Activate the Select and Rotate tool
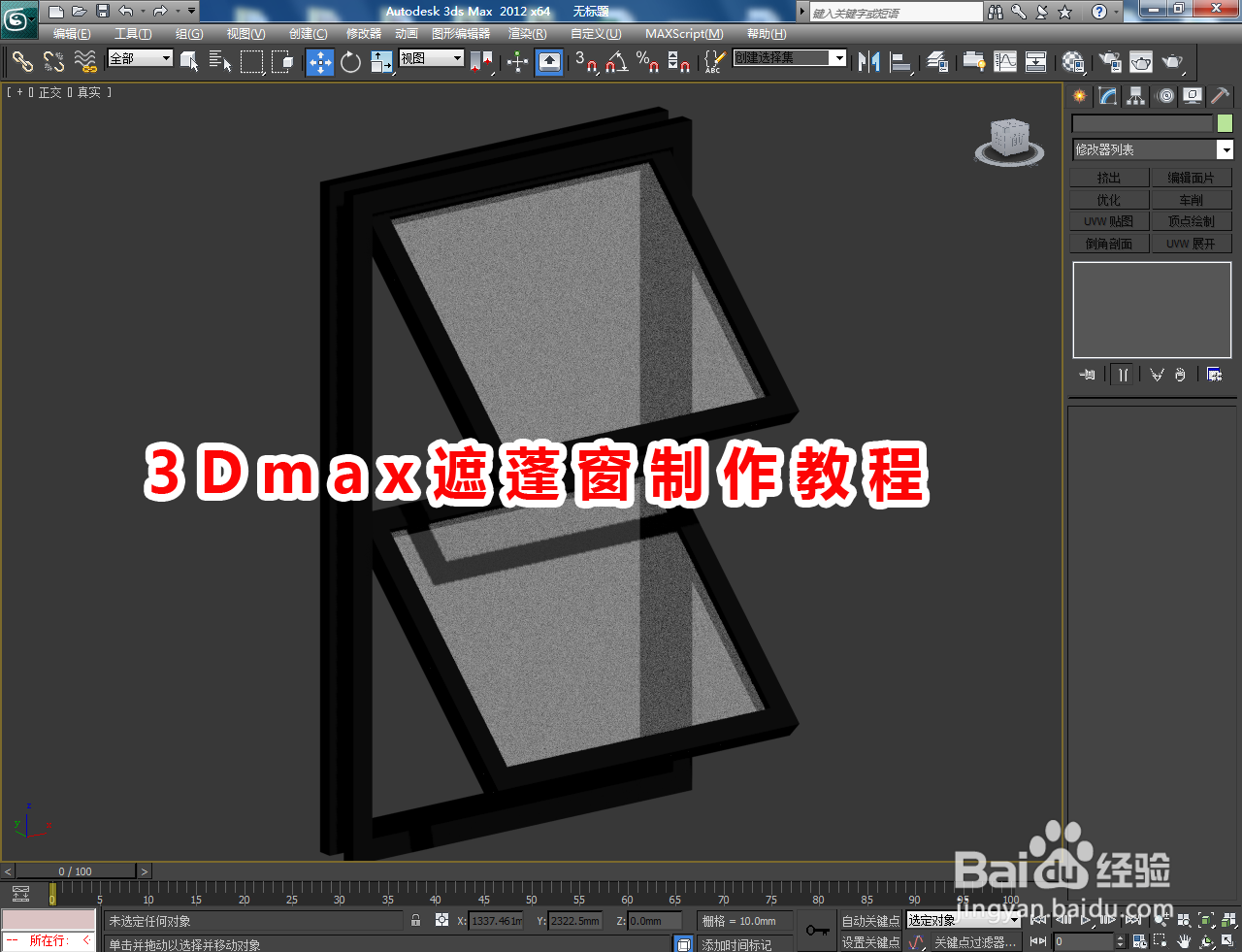 point(350,61)
